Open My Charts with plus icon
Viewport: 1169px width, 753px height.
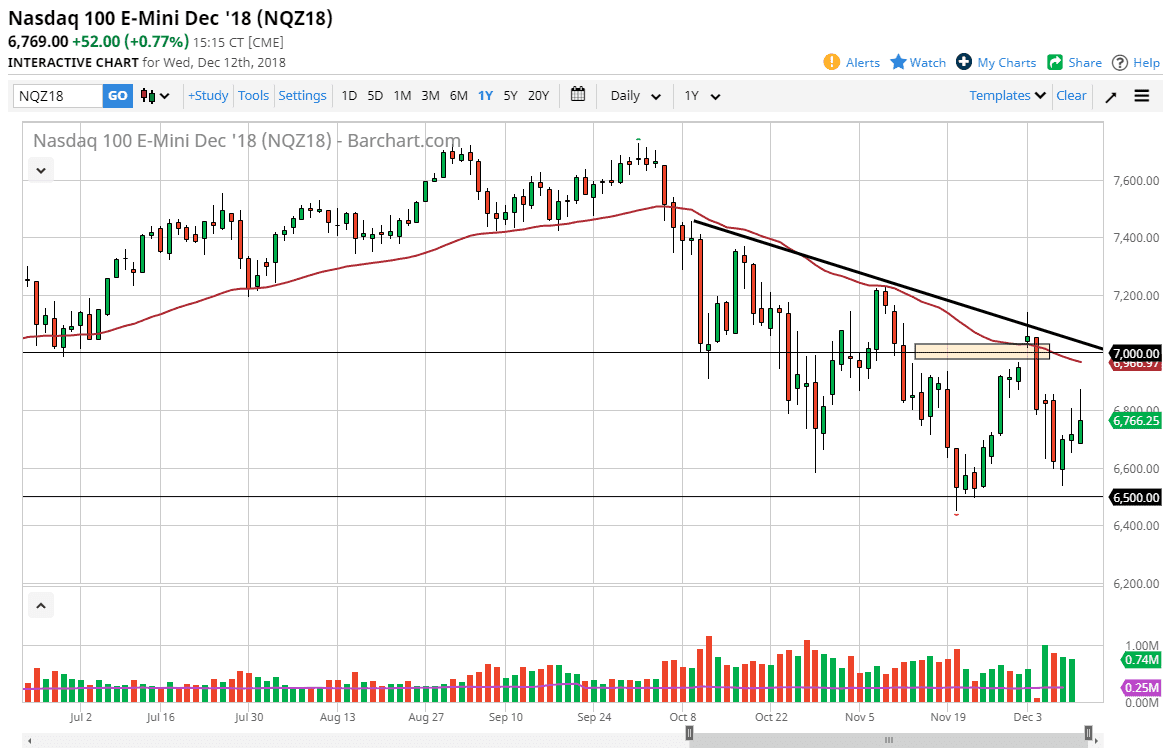[963, 62]
